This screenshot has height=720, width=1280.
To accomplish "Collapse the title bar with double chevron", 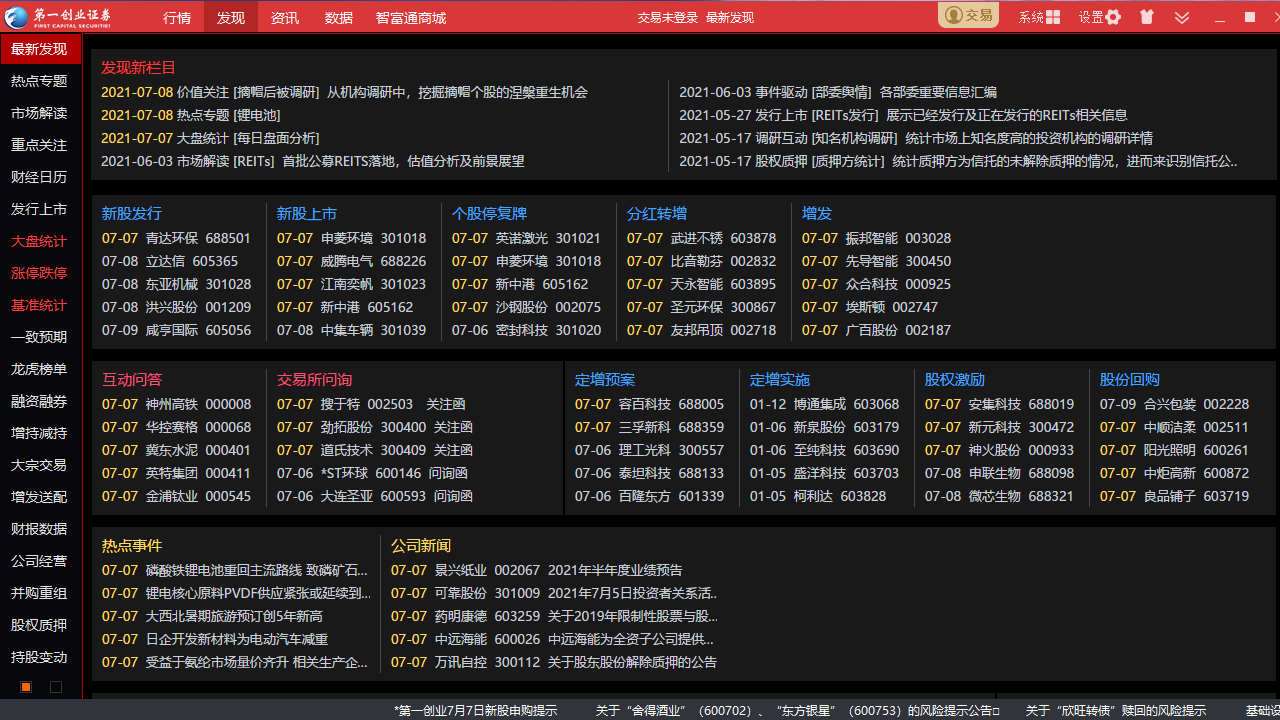I will [x=1181, y=17].
